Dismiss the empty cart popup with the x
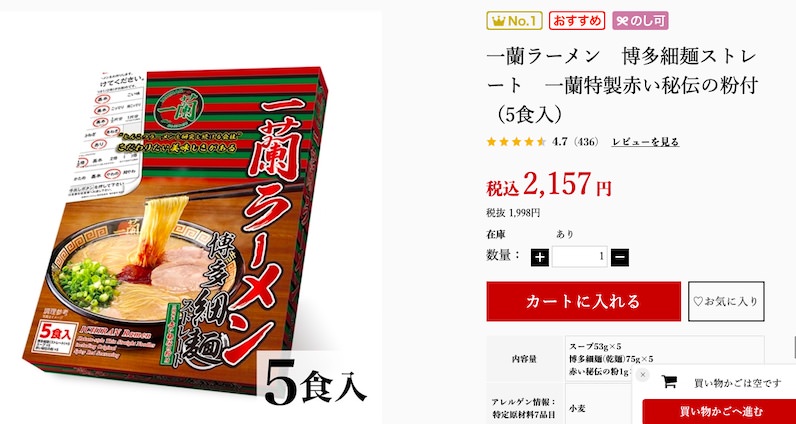The image size is (796, 424). click(x=642, y=375)
